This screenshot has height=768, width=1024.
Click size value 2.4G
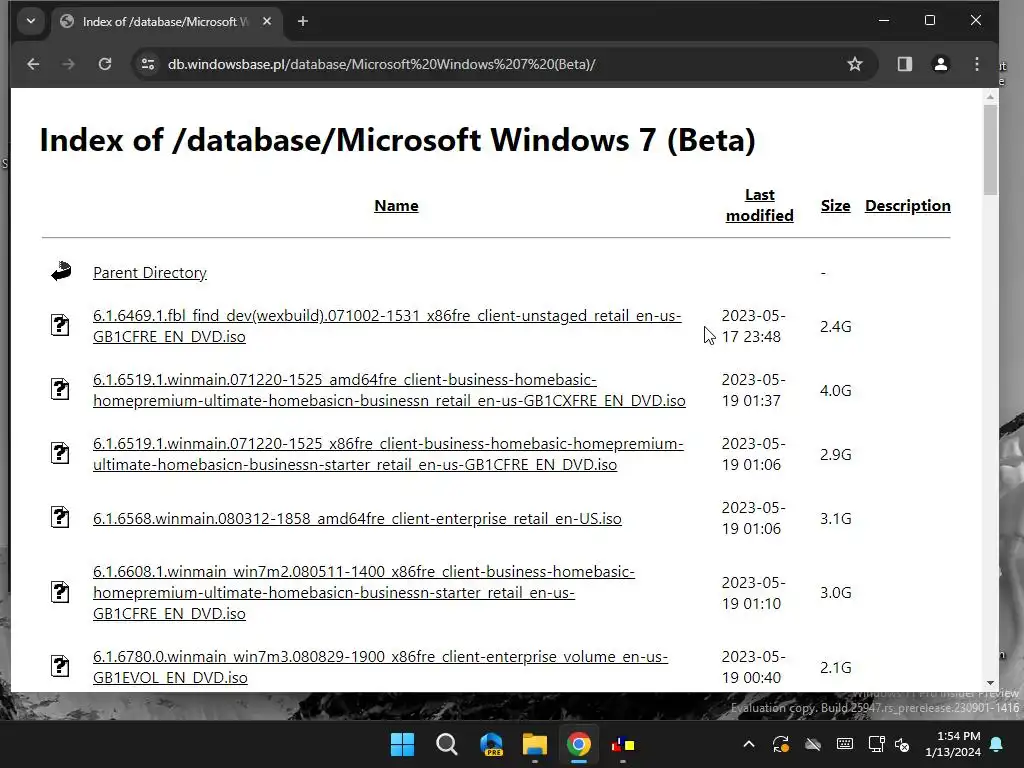coord(835,327)
